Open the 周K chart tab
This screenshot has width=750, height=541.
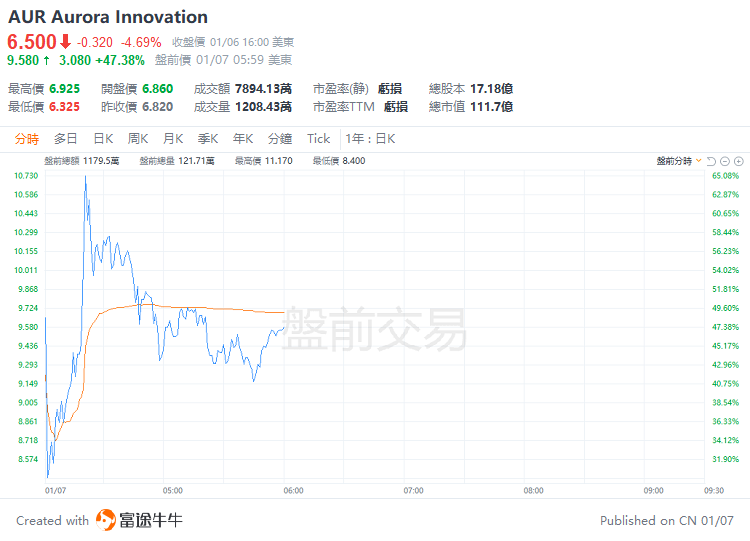pyautogui.click(x=138, y=139)
